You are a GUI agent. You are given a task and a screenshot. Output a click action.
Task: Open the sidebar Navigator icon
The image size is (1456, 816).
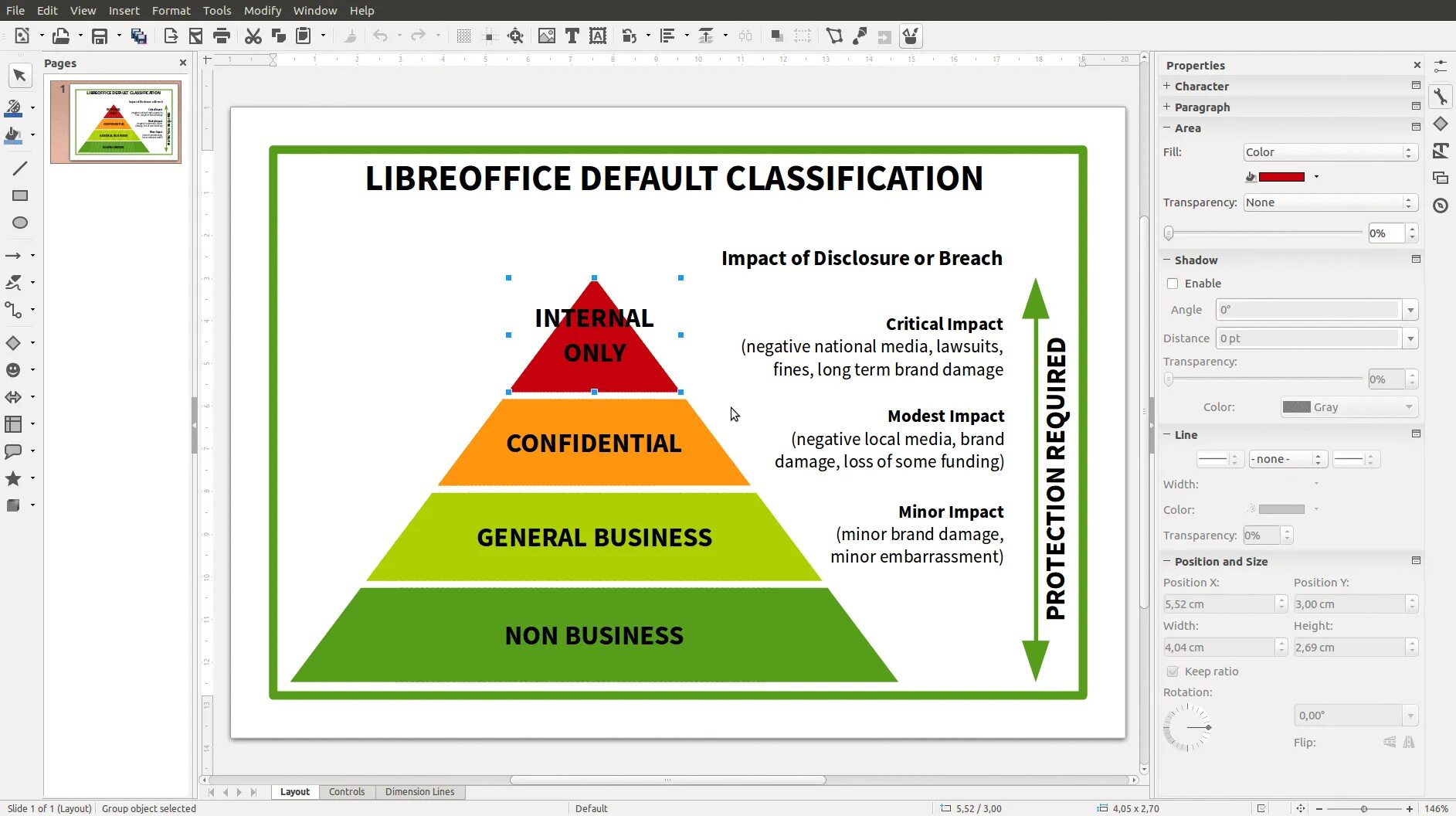(x=1441, y=206)
